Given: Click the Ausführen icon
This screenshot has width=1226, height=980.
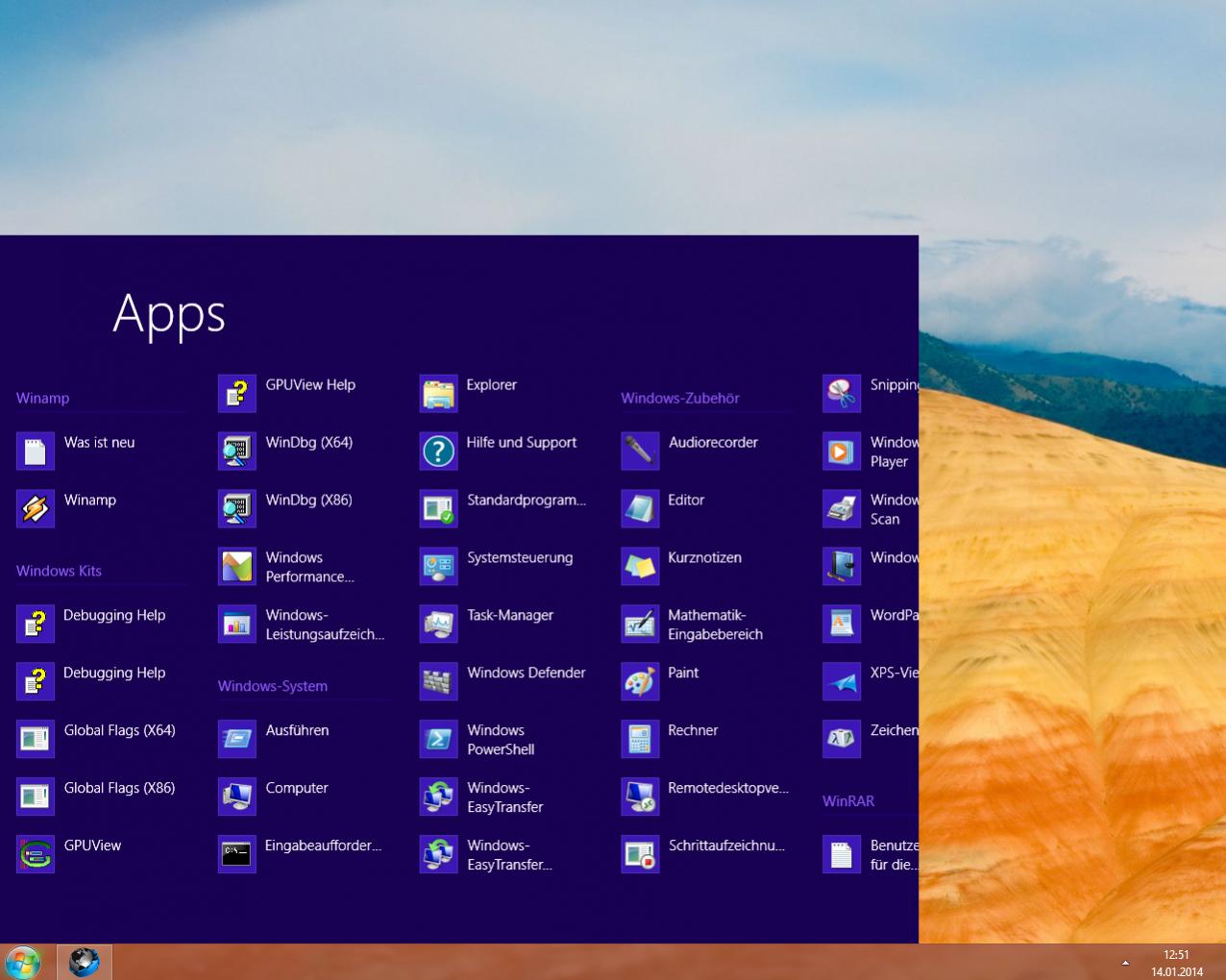Looking at the screenshot, I should [x=237, y=739].
